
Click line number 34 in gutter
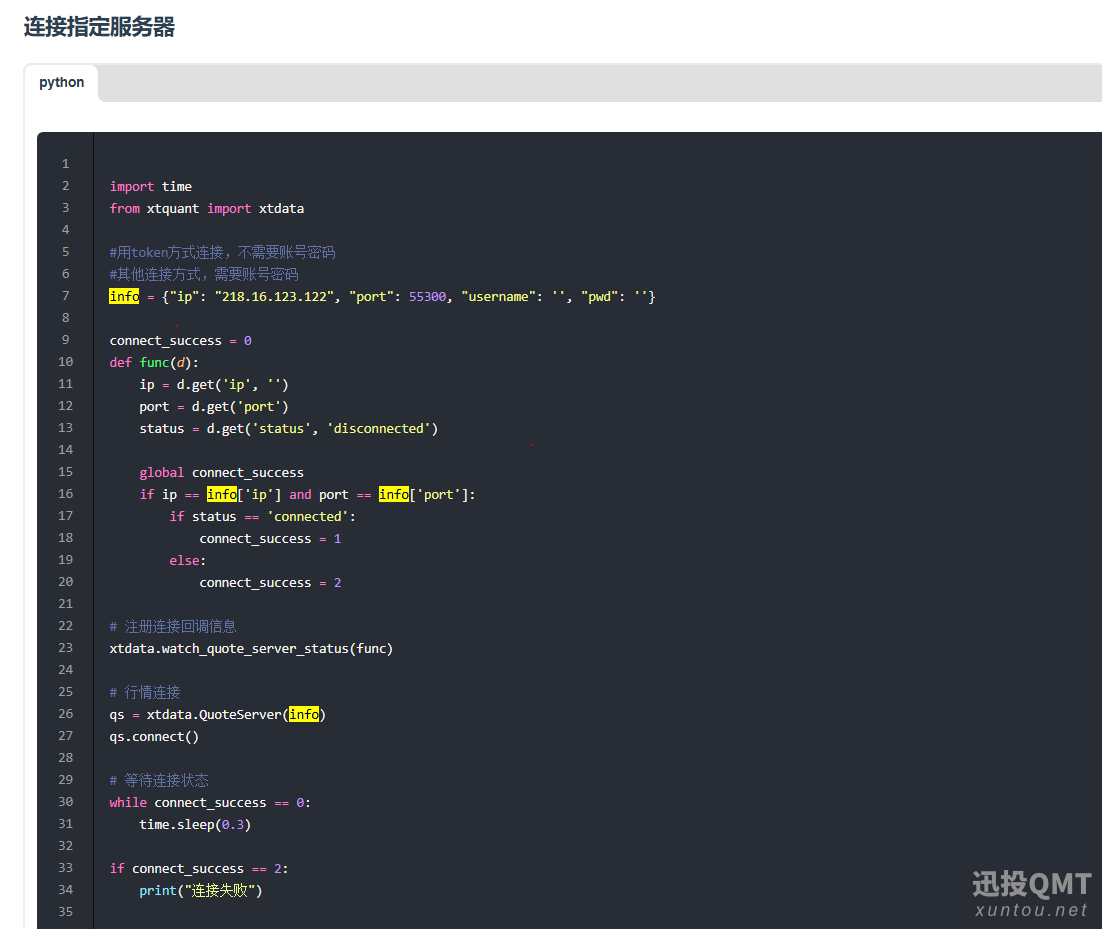point(65,890)
